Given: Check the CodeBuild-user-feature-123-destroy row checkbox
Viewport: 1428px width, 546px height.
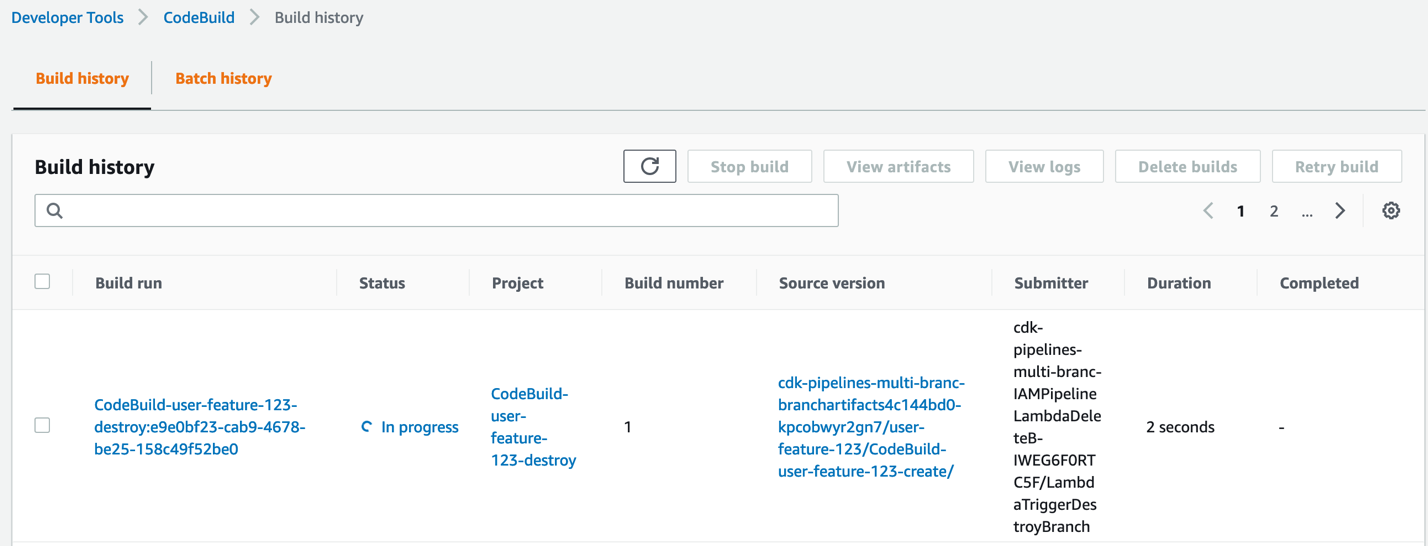Looking at the screenshot, I should 42,425.
